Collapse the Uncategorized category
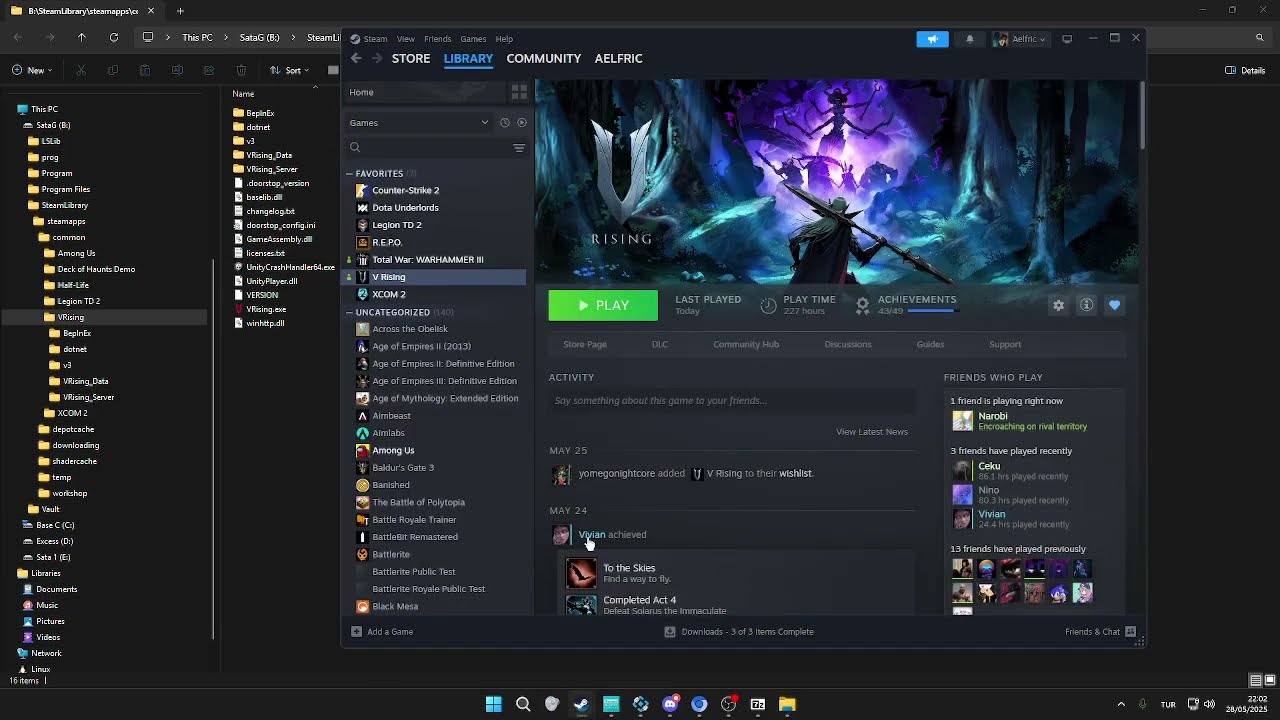This screenshot has width=1280, height=720. click(349, 312)
